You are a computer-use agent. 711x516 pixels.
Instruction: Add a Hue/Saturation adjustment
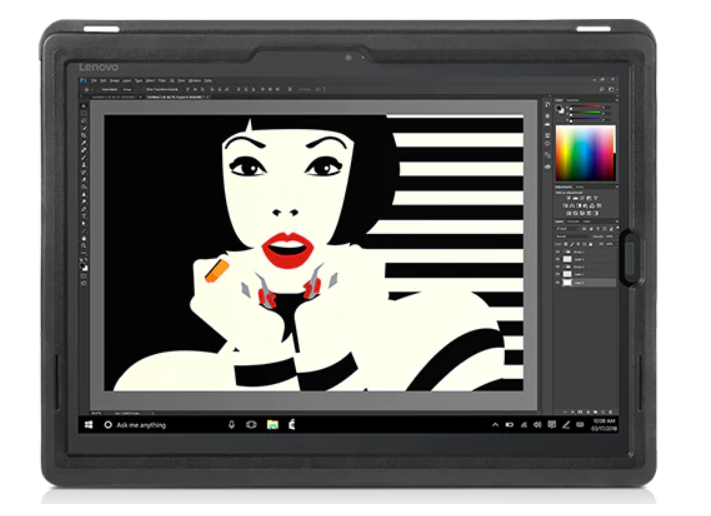[565, 206]
